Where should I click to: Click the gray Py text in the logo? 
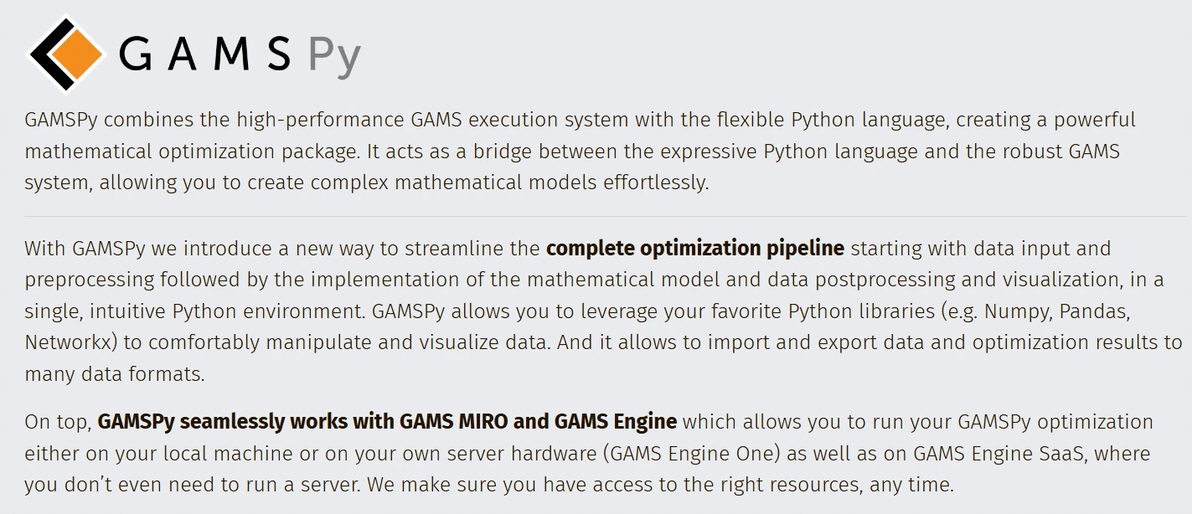pos(333,57)
